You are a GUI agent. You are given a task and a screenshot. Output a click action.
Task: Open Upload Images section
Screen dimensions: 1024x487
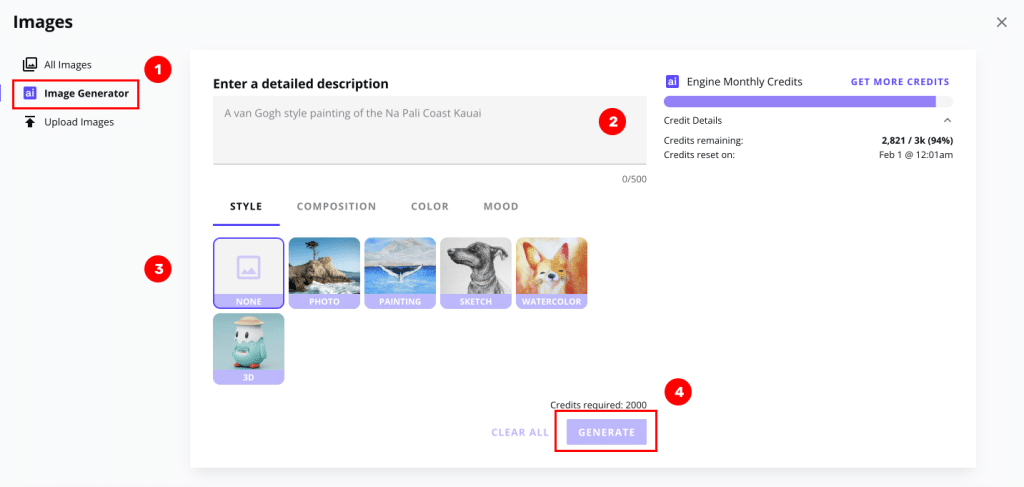pos(68,122)
